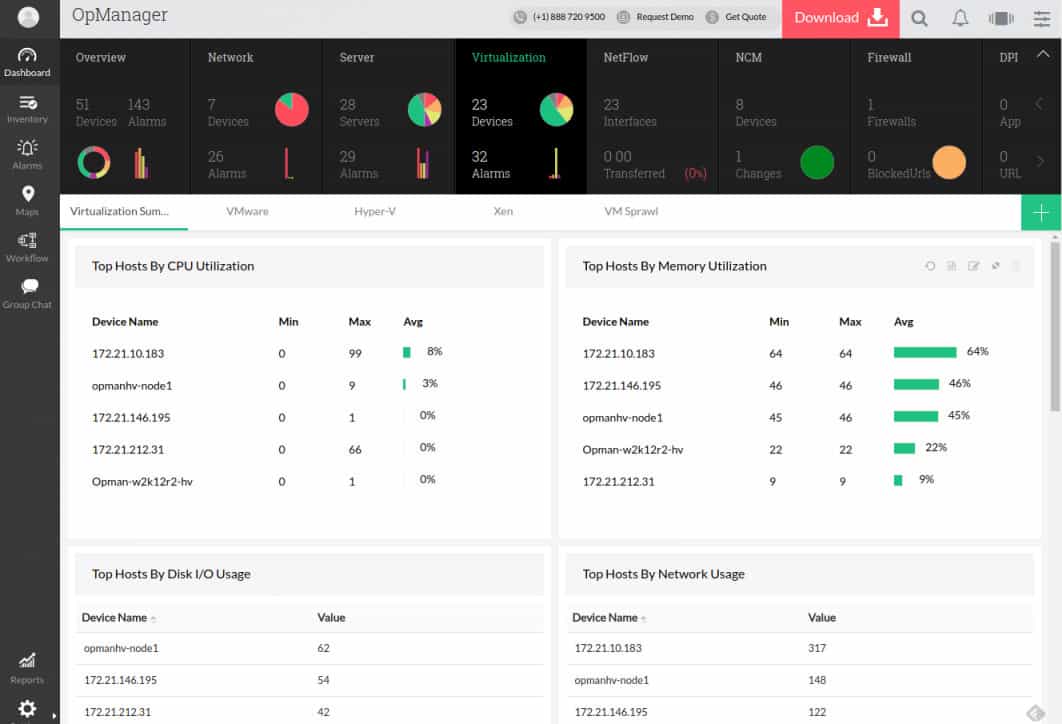Click the Top Hosts By Disk I/O Usage title
1062x724 pixels.
click(171, 574)
